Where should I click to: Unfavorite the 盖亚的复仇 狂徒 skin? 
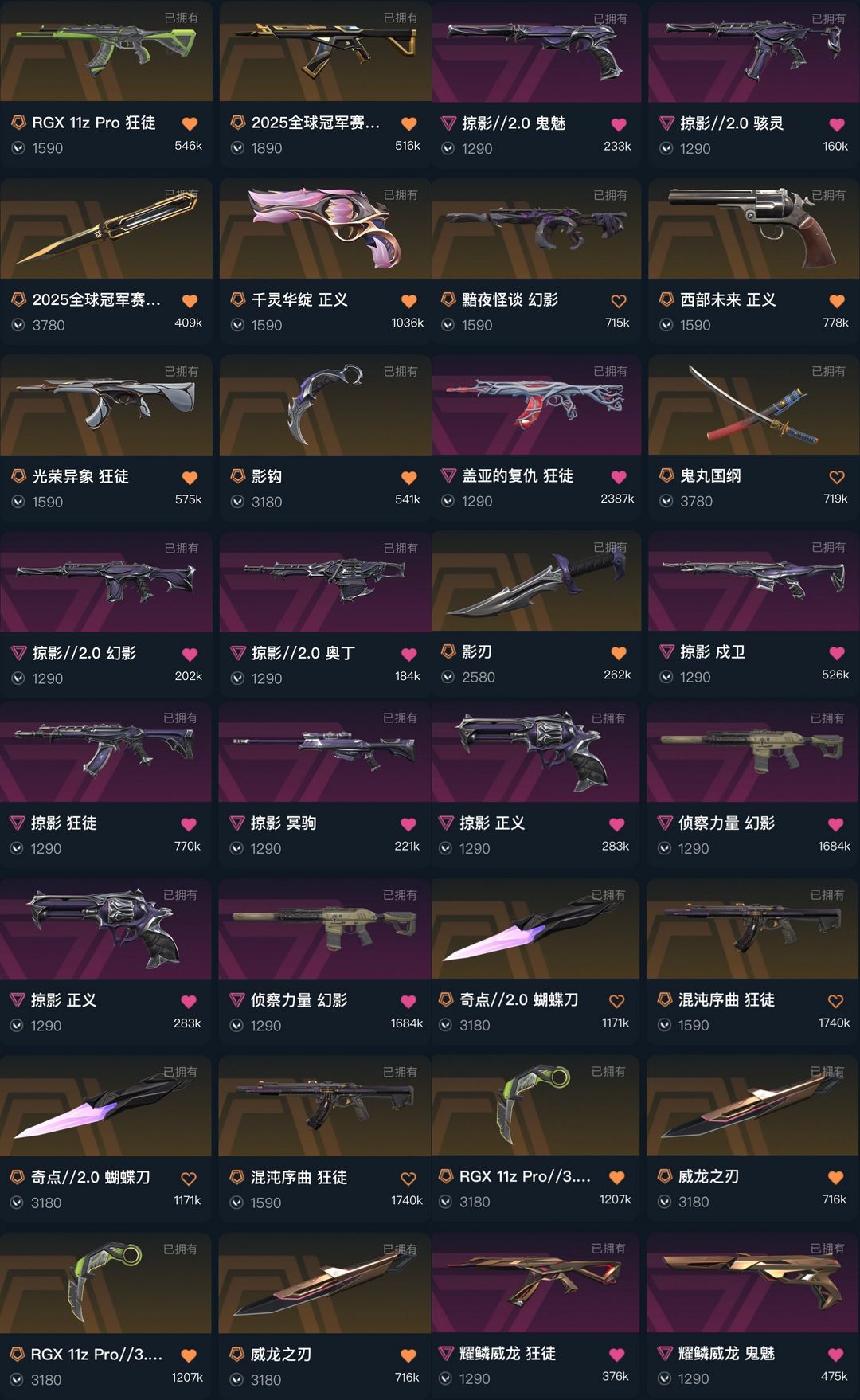click(x=619, y=477)
